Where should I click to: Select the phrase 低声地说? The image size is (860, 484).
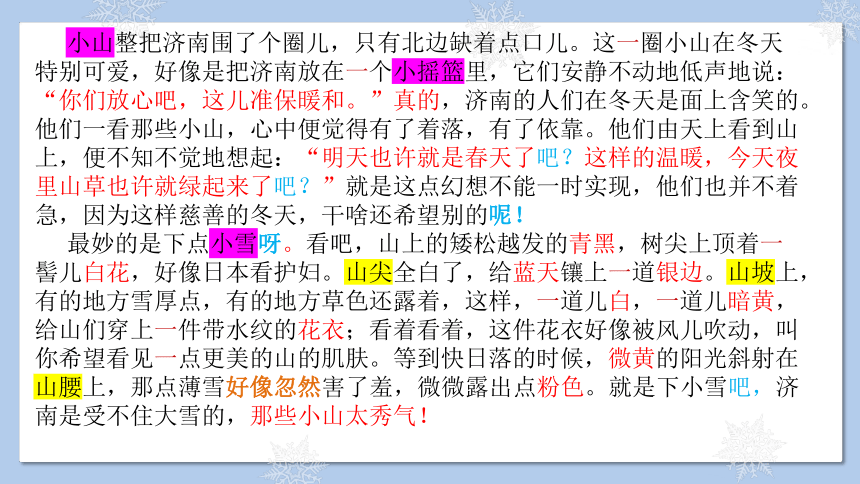coord(727,71)
